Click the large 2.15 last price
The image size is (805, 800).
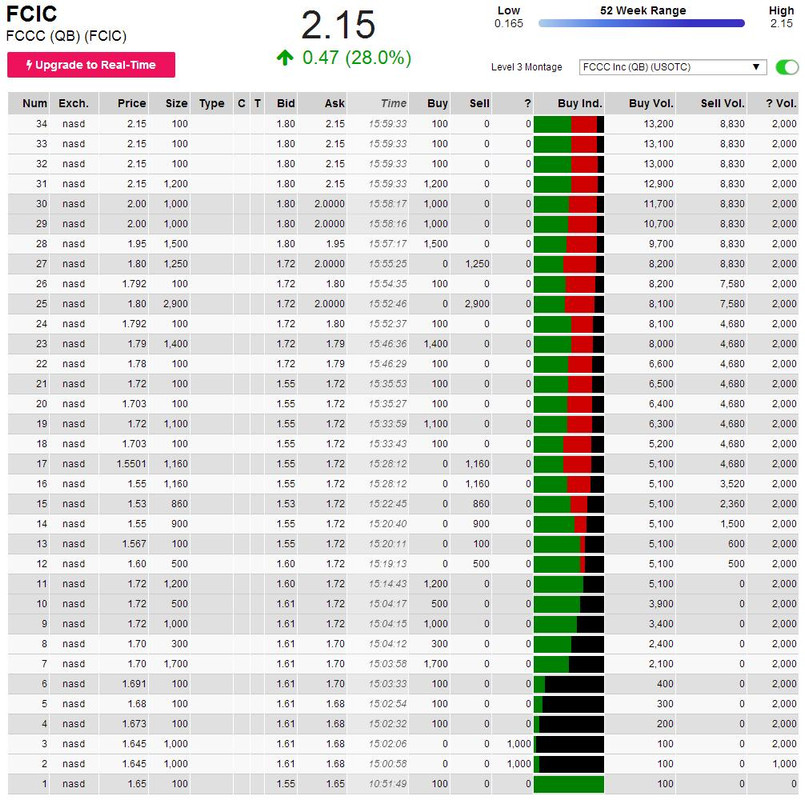click(x=338, y=25)
